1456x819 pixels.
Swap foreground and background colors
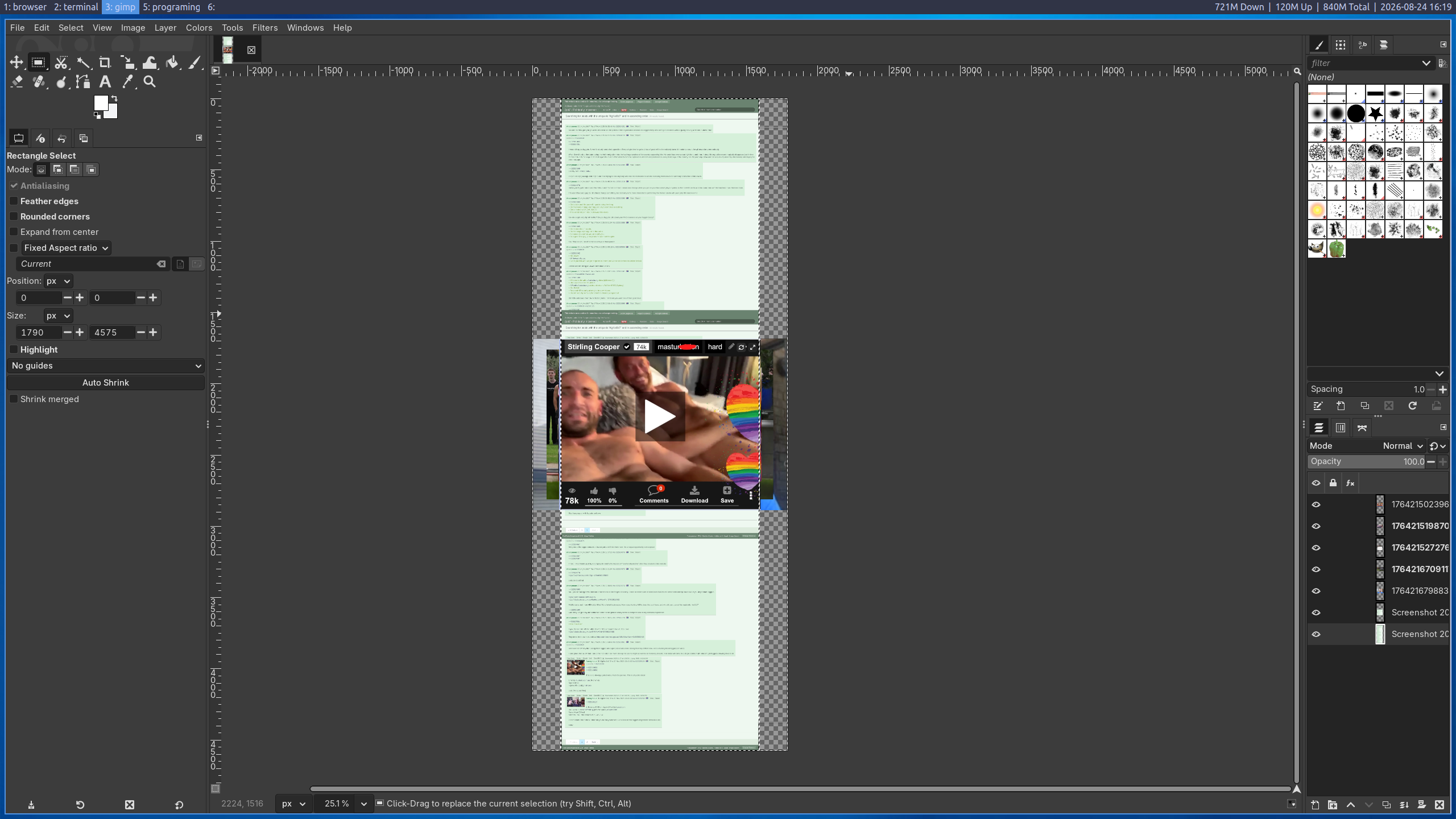tap(114, 98)
